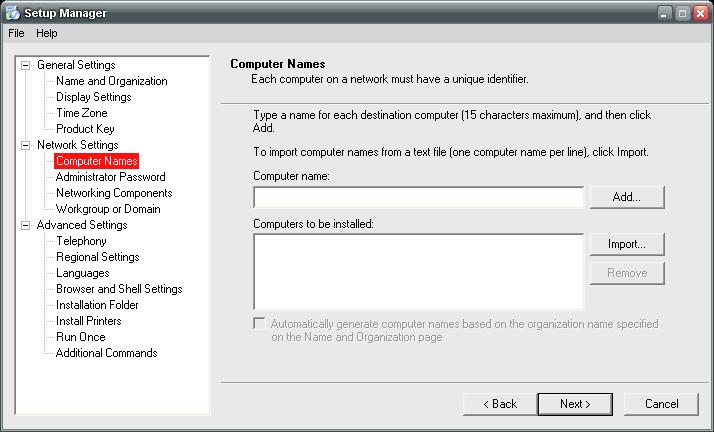Click the Import... button
Screen dimensions: 714x432
(x=627, y=244)
